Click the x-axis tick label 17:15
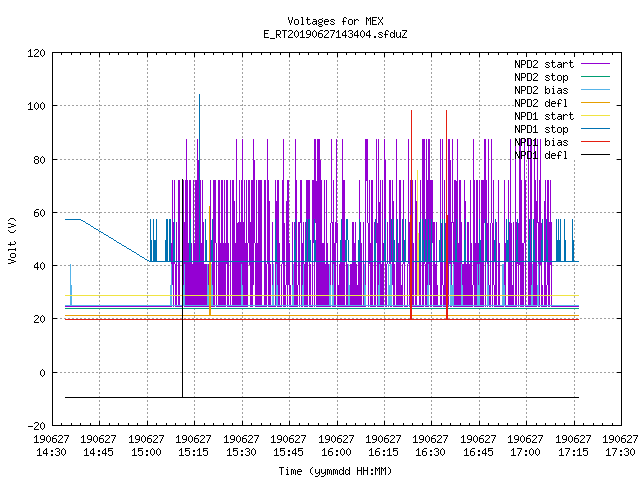This screenshot has height=480, width=640. pyautogui.click(x=573, y=452)
